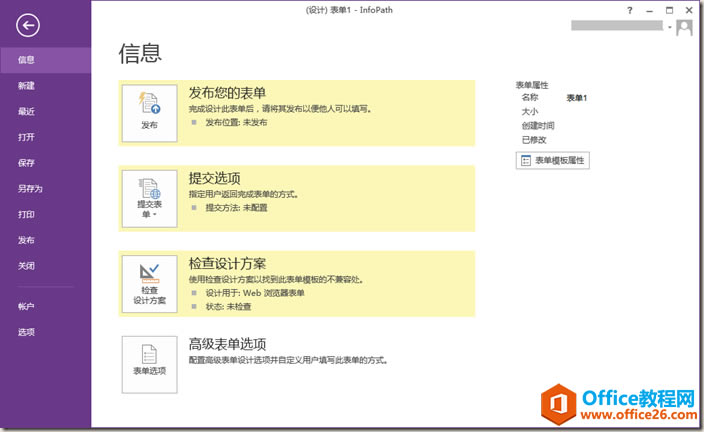
Task: Click the user account avatar icon
Action: 684,27
